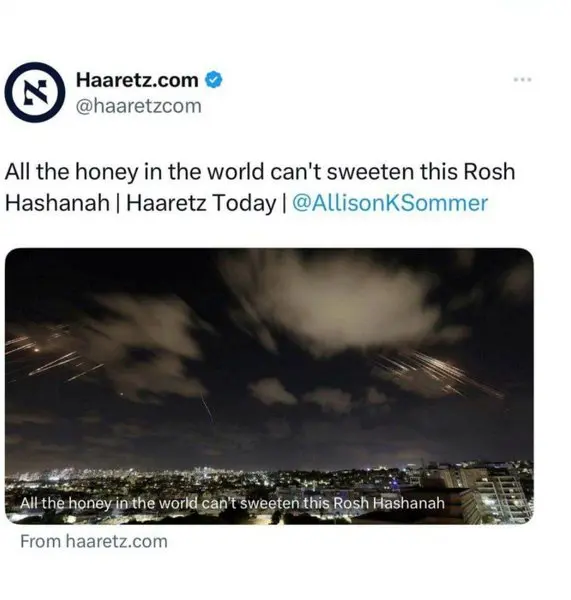Open the Haaretz profile avatar logo

coord(35,93)
